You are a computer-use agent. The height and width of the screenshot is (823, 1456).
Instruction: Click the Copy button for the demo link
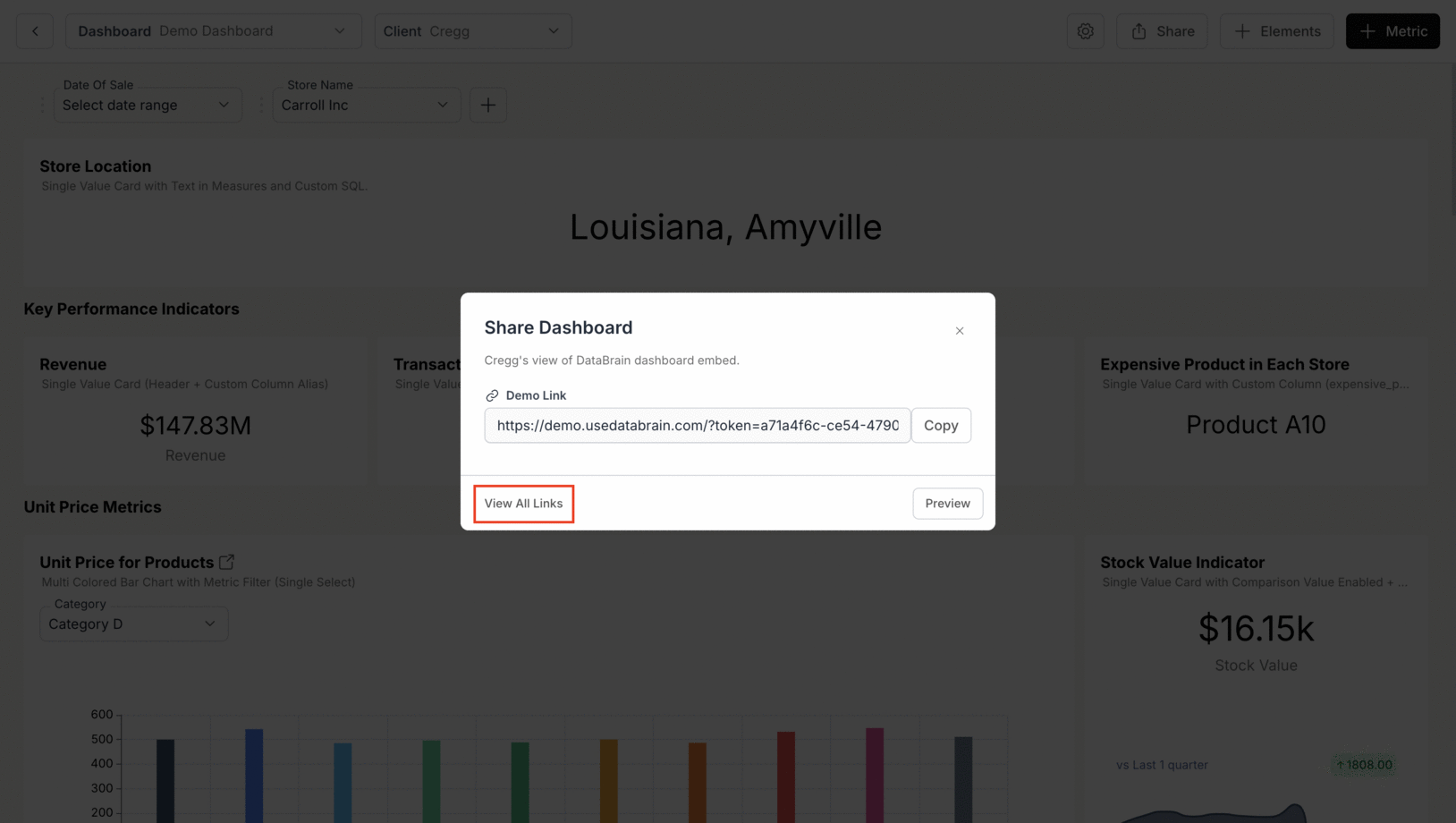[x=941, y=425]
